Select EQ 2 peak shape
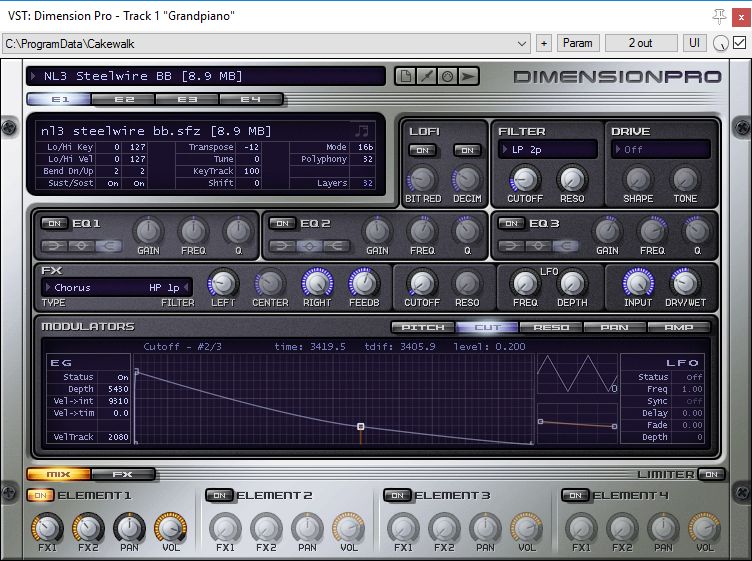Image resolution: width=752 pixels, height=561 pixels. point(309,246)
